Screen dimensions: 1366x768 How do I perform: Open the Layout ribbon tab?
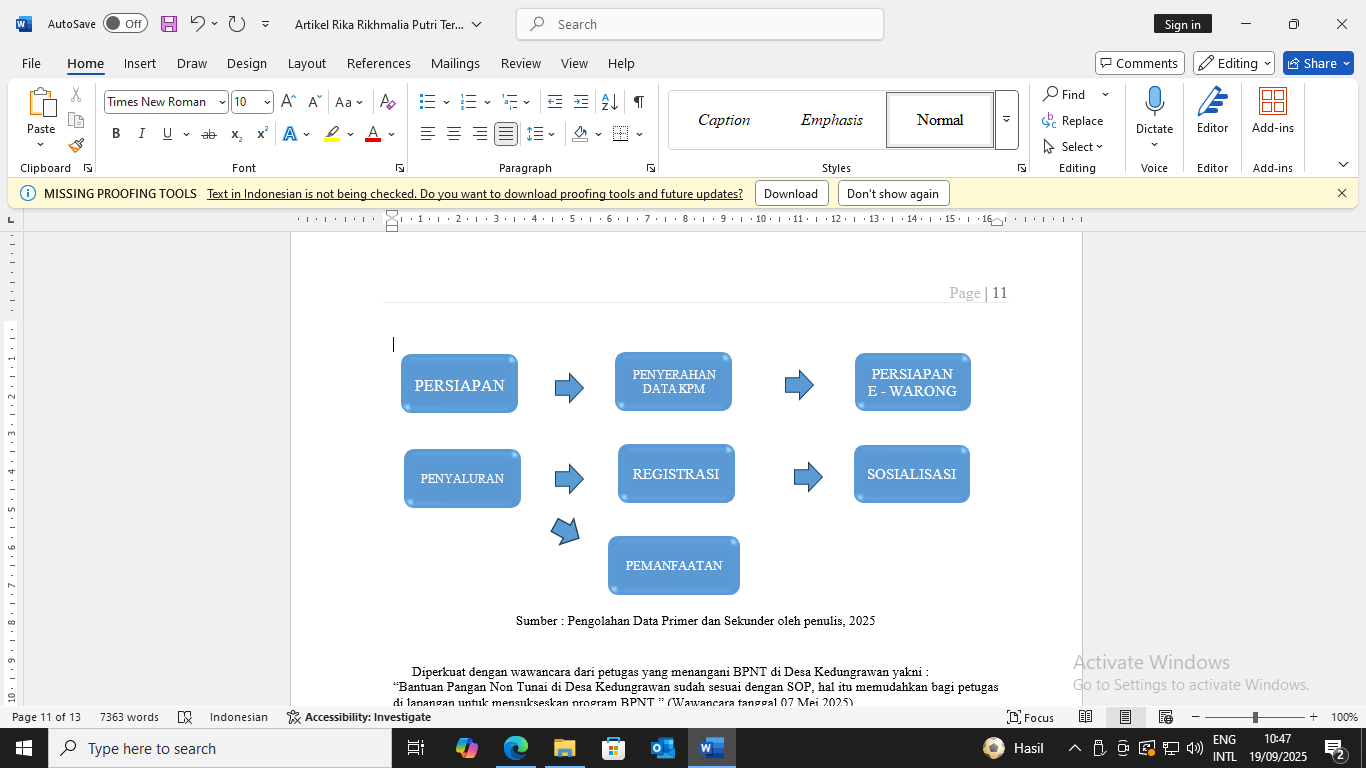(306, 63)
